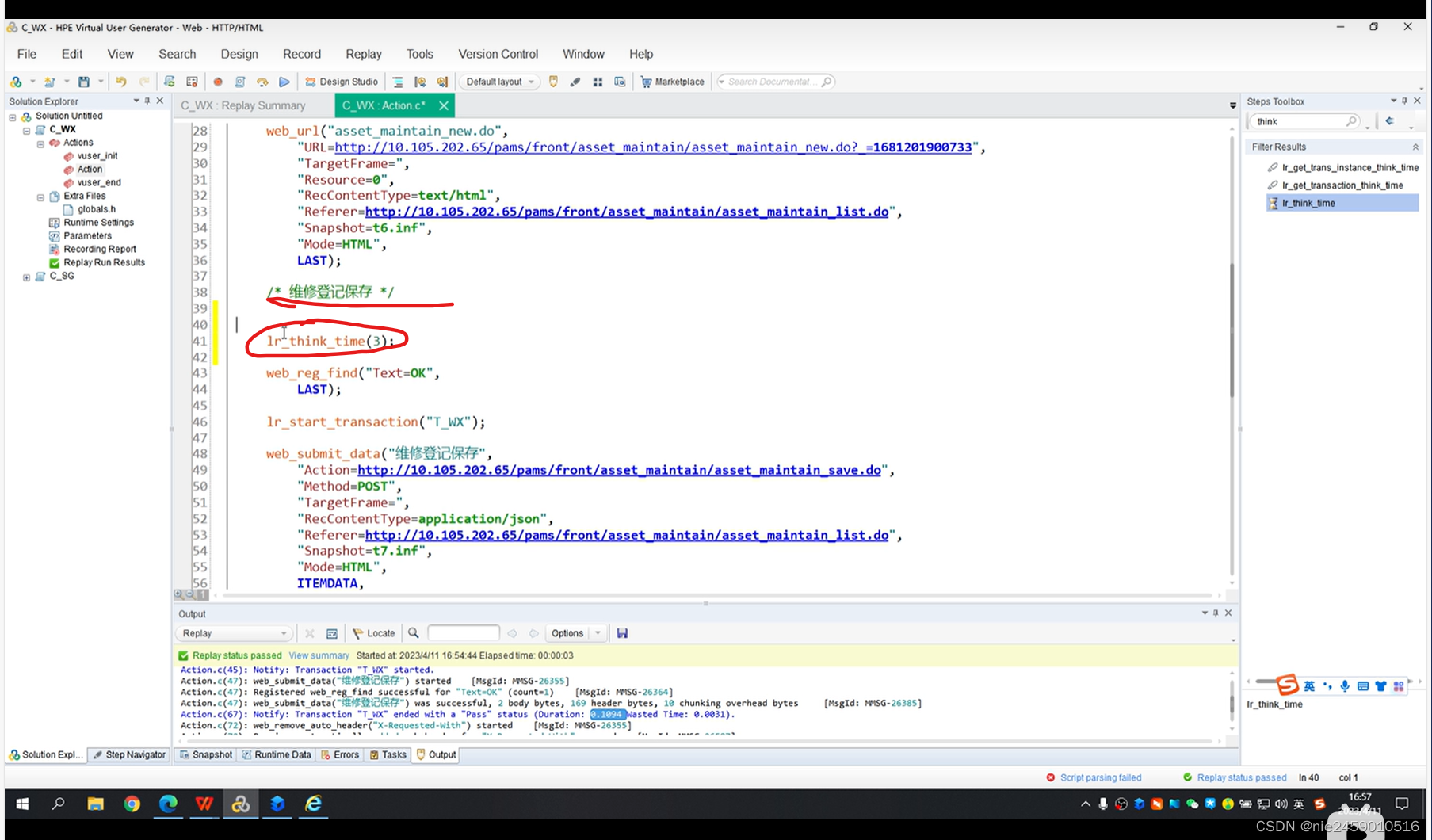Switch to the Snapshot bottom tab
1432x840 pixels.
(x=206, y=755)
